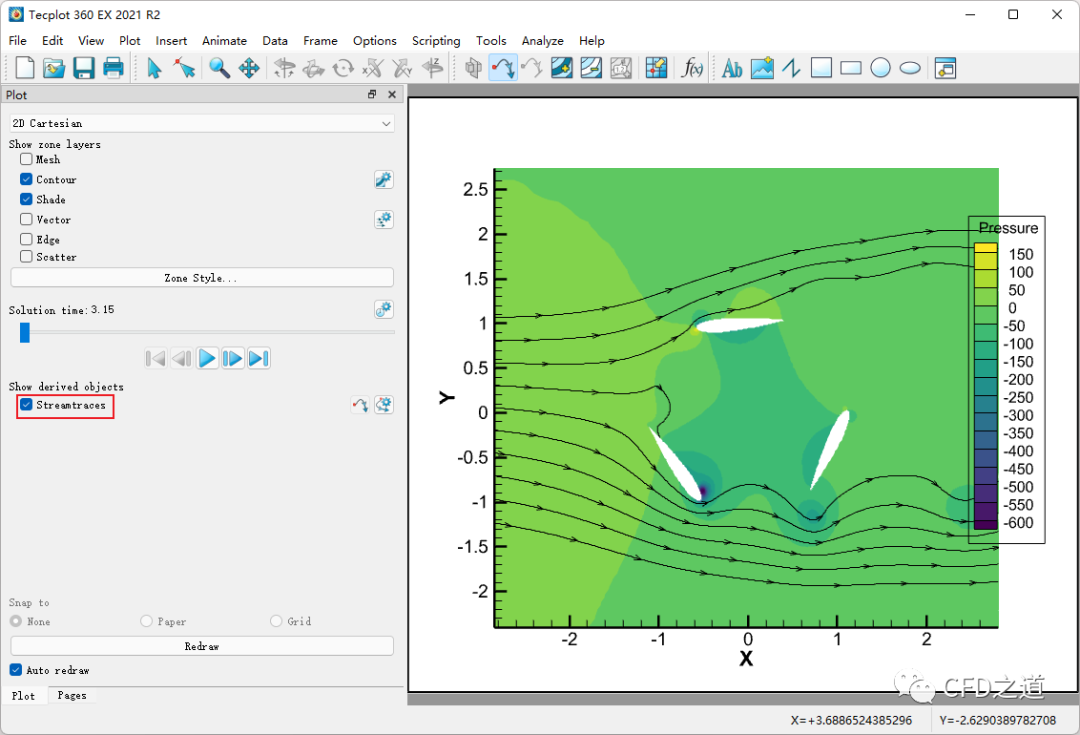Screen dimensions: 1080x735
Task: Select the Grid snap radio button
Action: [277, 621]
